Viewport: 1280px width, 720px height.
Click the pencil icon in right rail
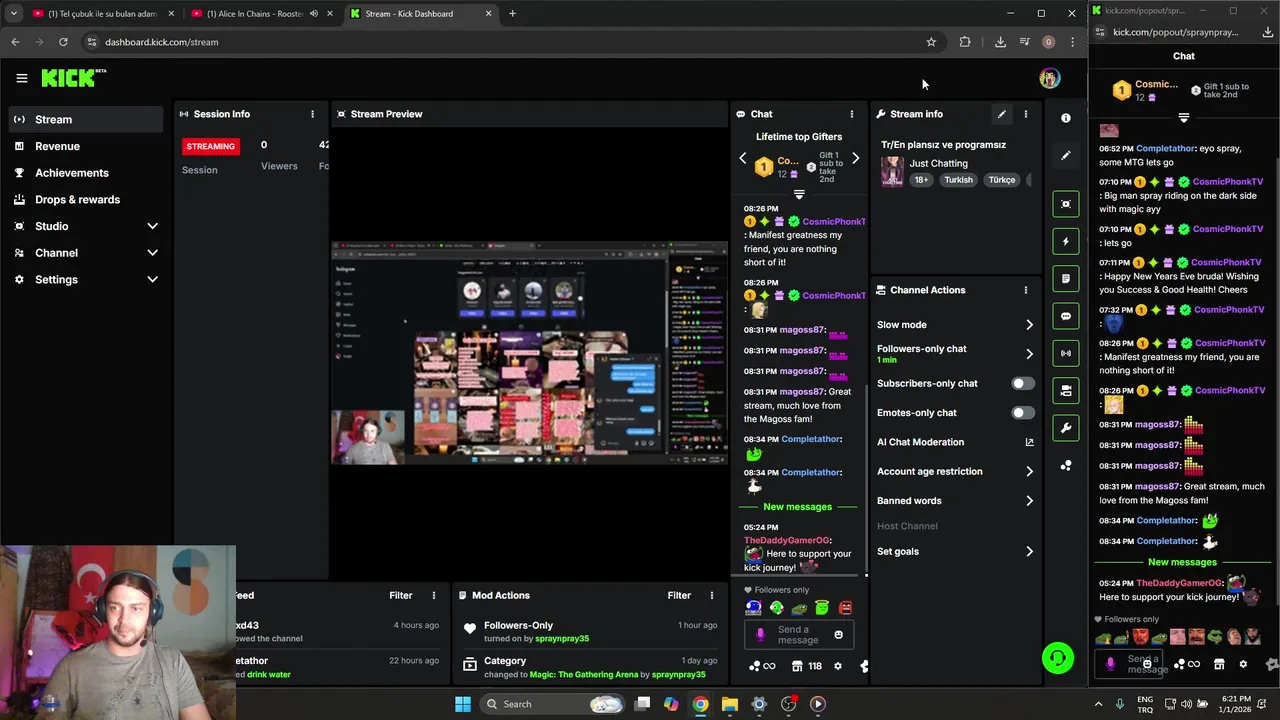point(1066,156)
